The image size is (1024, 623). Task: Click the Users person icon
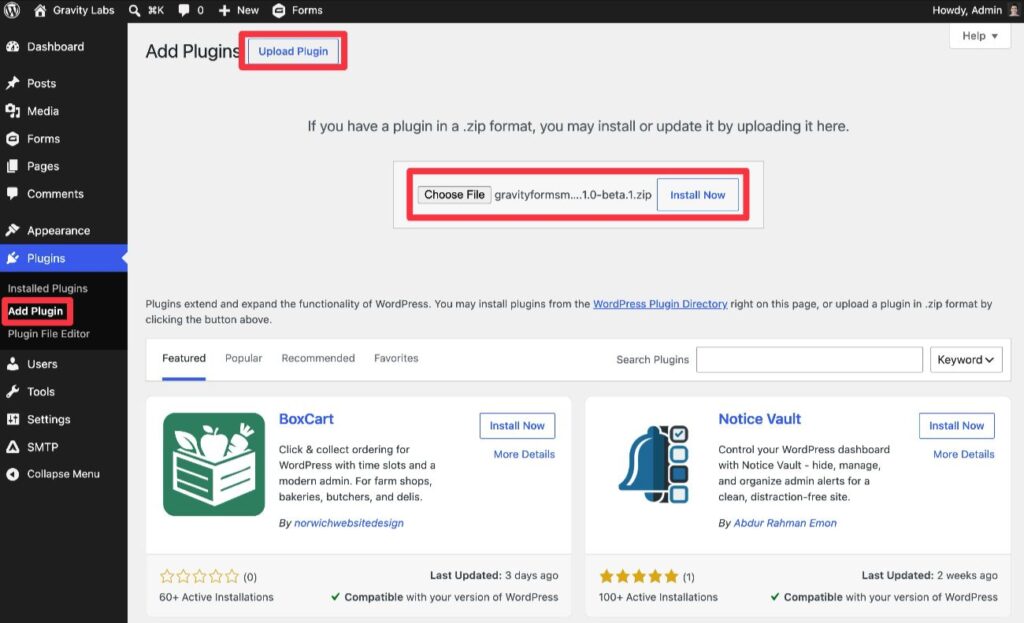coord(12,364)
